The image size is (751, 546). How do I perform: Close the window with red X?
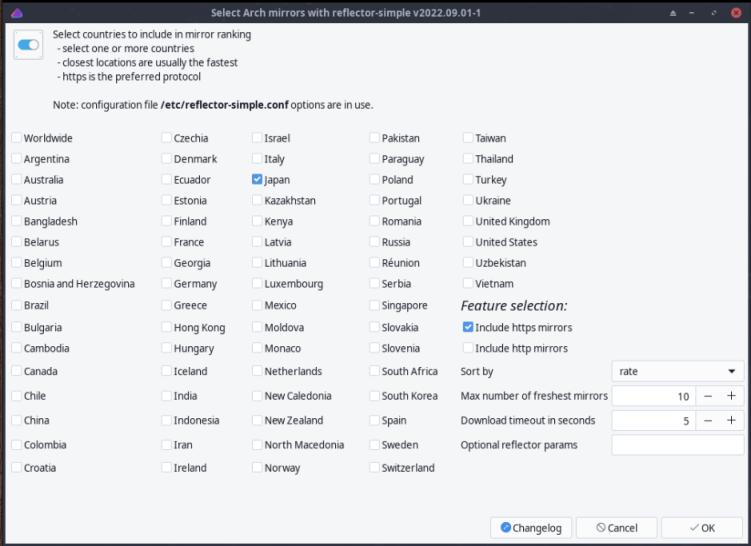point(736,13)
